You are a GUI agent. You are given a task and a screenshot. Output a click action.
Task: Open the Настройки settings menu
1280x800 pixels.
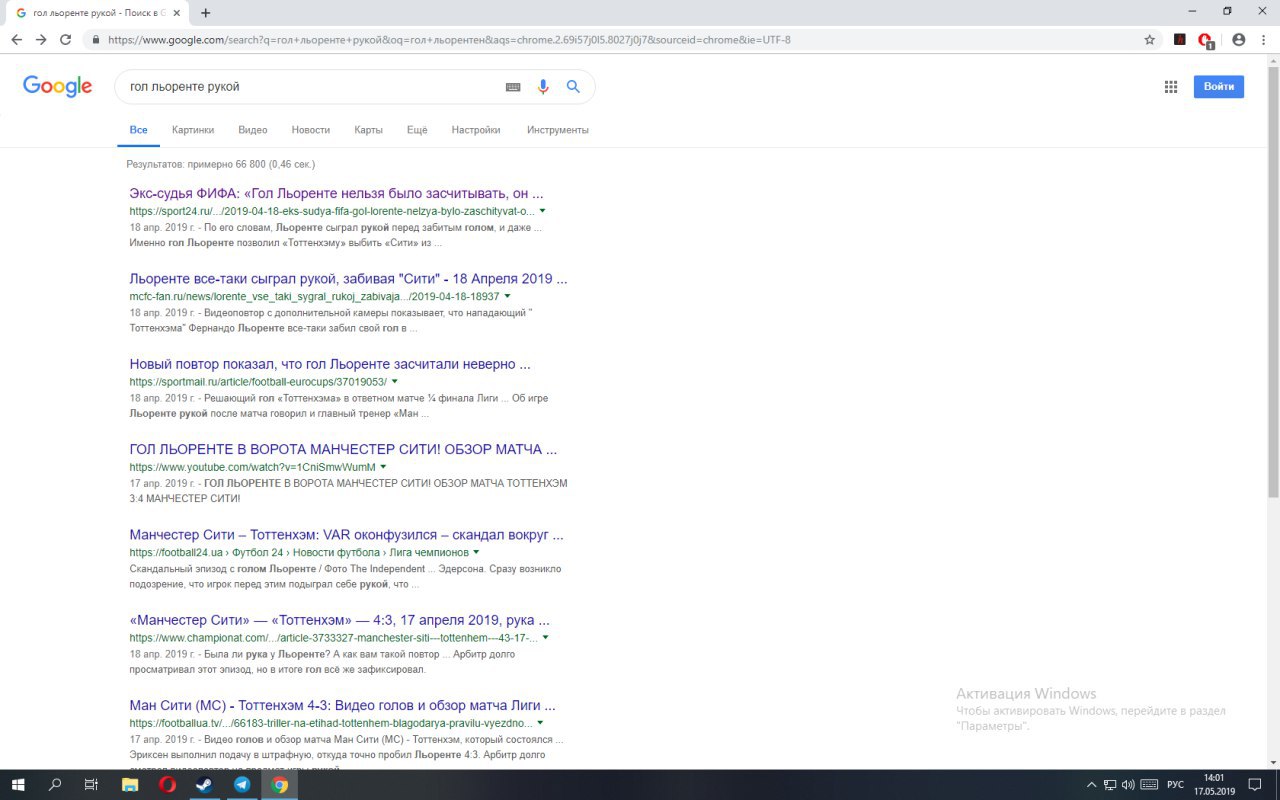tap(476, 130)
